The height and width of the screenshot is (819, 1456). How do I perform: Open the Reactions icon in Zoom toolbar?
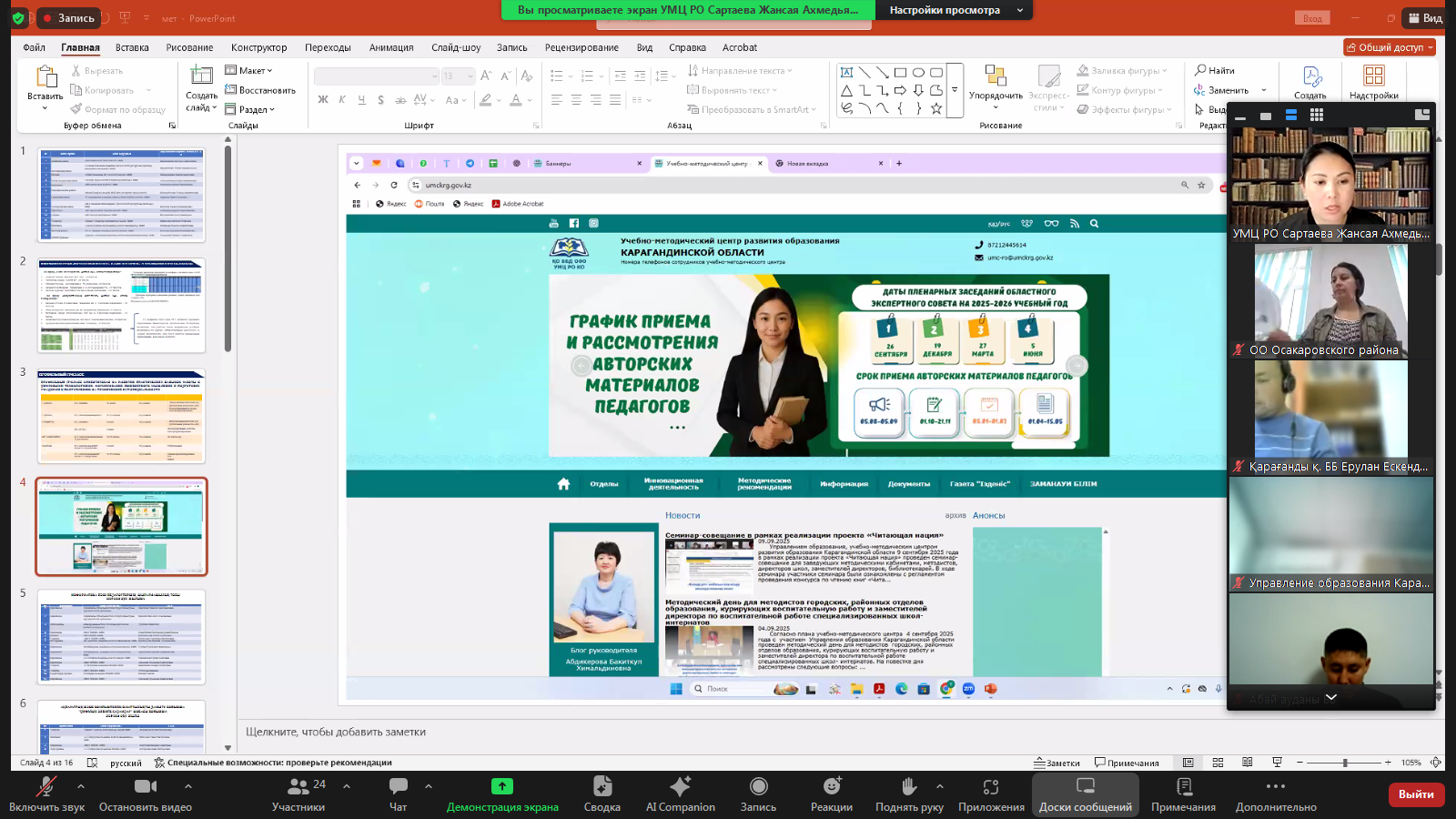(x=831, y=787)
